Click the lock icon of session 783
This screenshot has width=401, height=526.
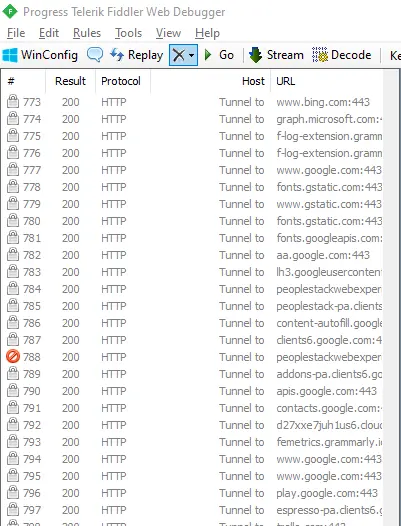click(x=13, y=271)
